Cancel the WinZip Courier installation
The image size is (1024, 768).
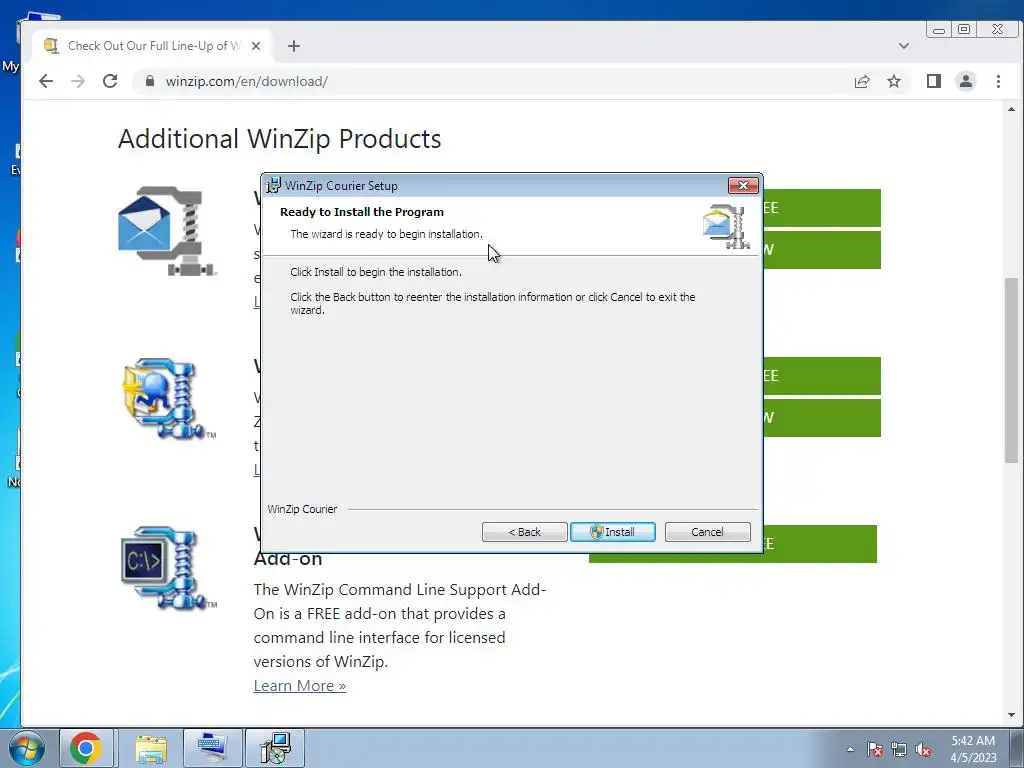coord(707,532)
